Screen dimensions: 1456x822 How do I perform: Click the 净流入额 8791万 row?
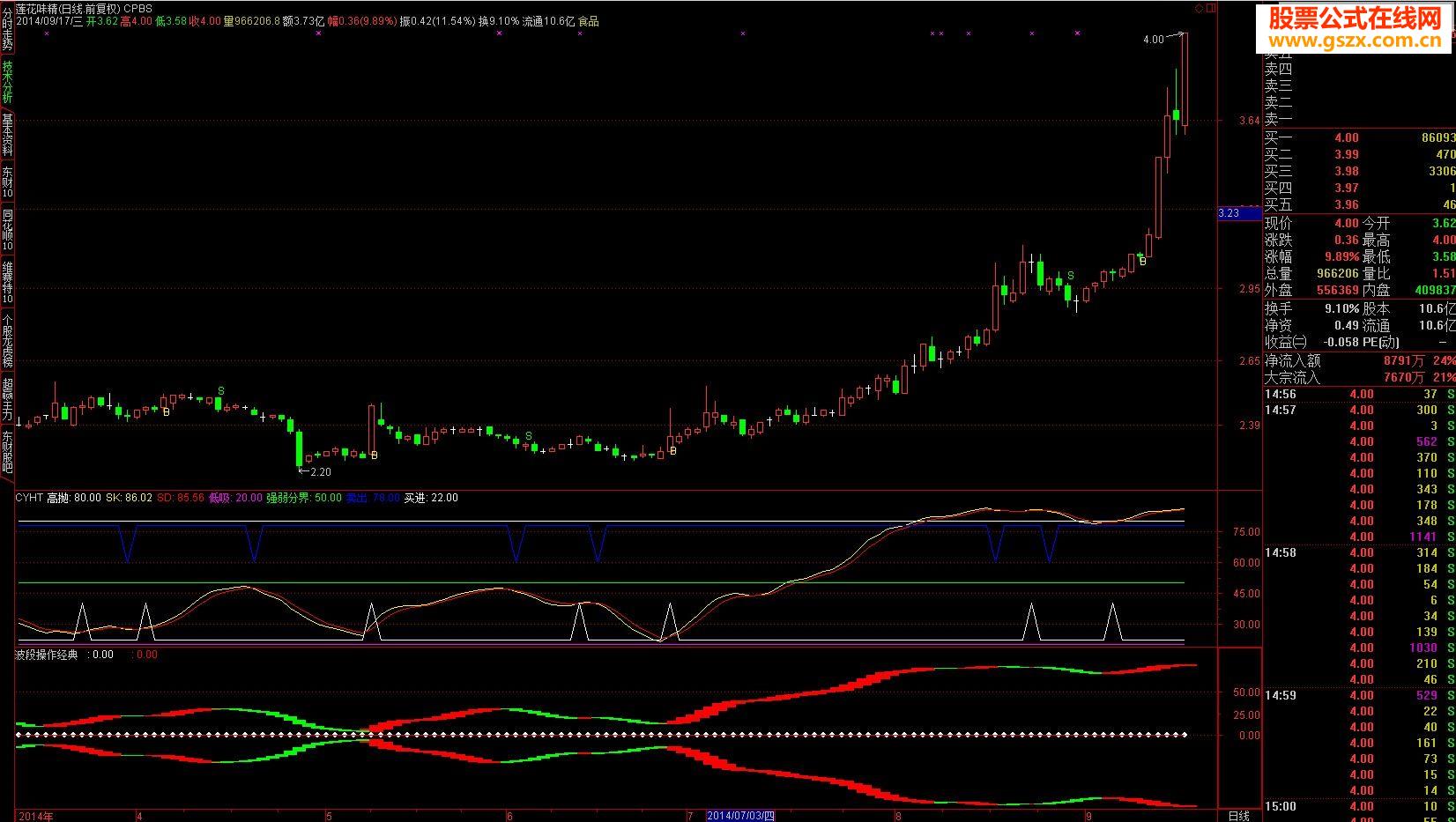coord(1359,360)
